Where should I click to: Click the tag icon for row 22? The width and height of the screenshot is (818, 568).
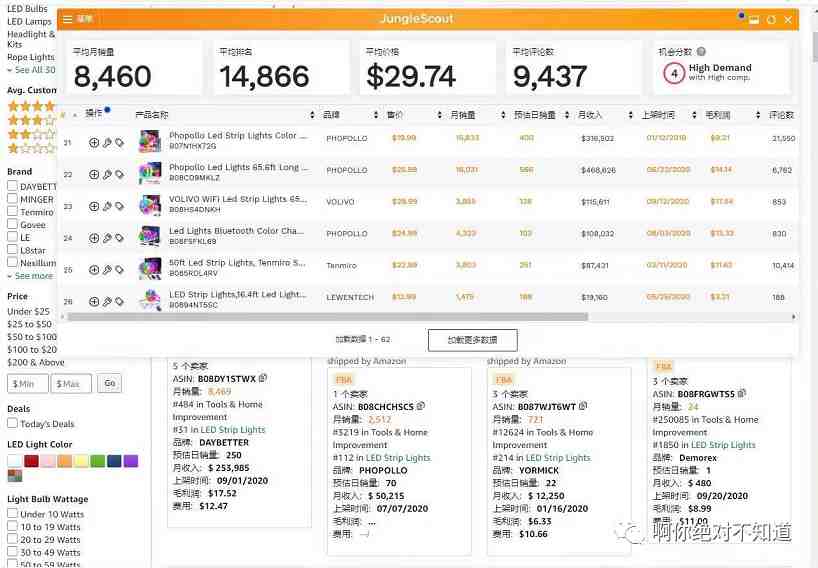[119, 174]
